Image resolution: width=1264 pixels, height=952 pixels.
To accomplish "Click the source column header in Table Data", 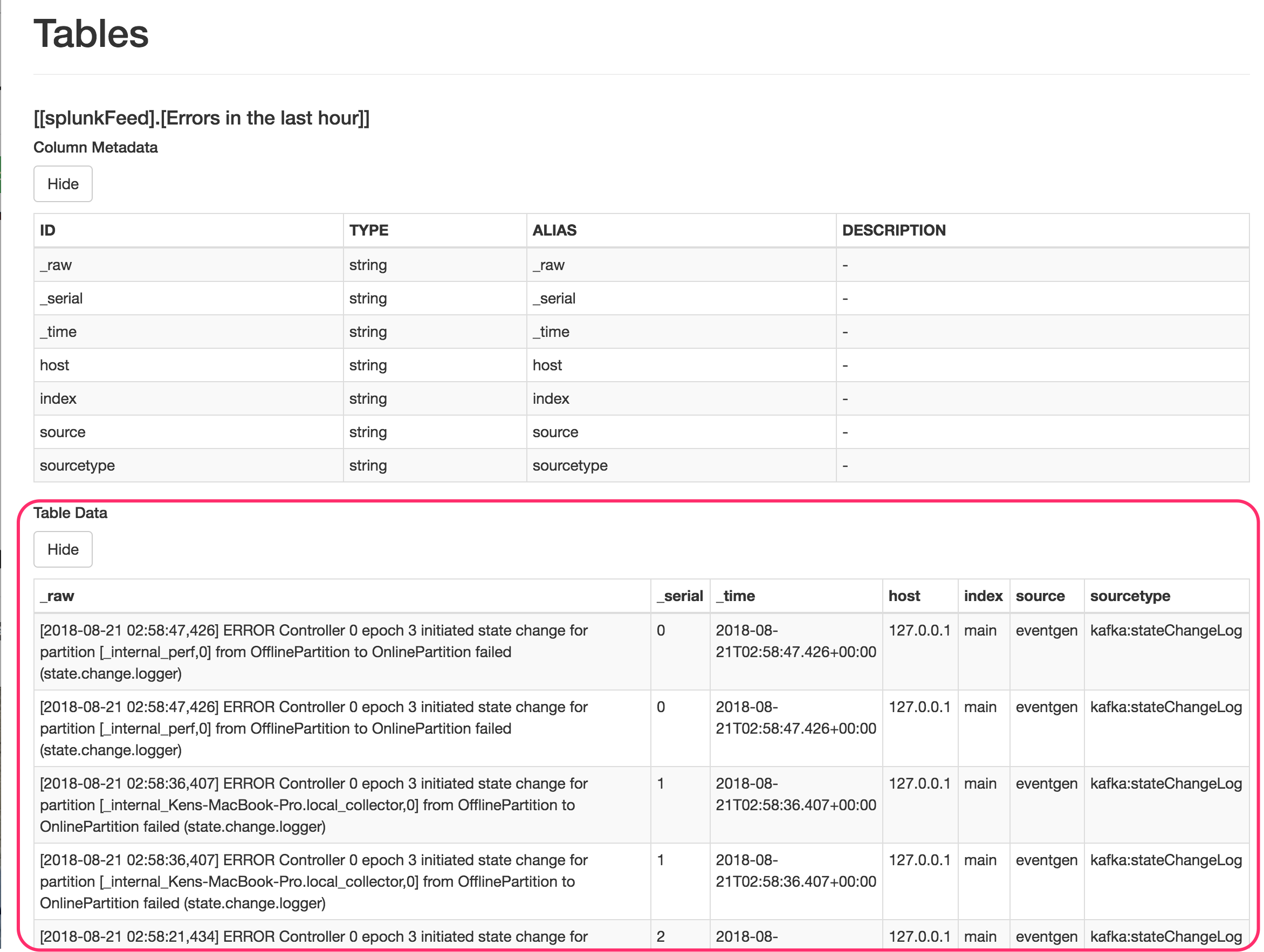I will coord(1040,596).
